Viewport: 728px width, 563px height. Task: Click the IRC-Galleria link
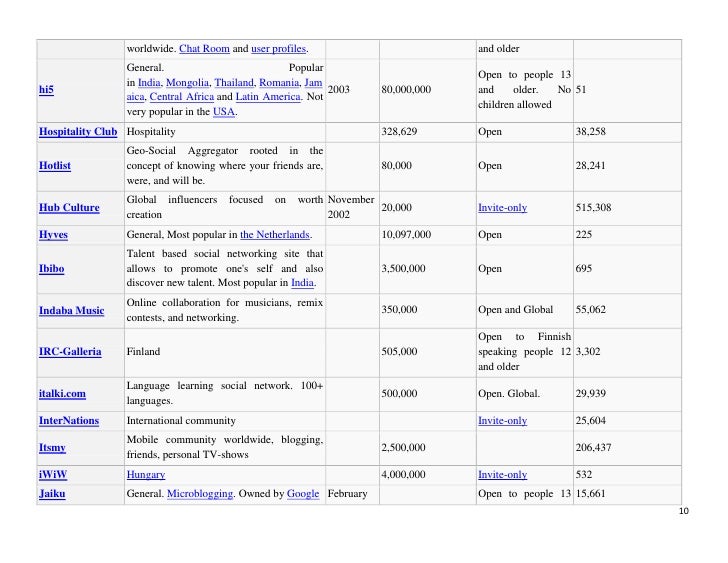coord(70,352)
